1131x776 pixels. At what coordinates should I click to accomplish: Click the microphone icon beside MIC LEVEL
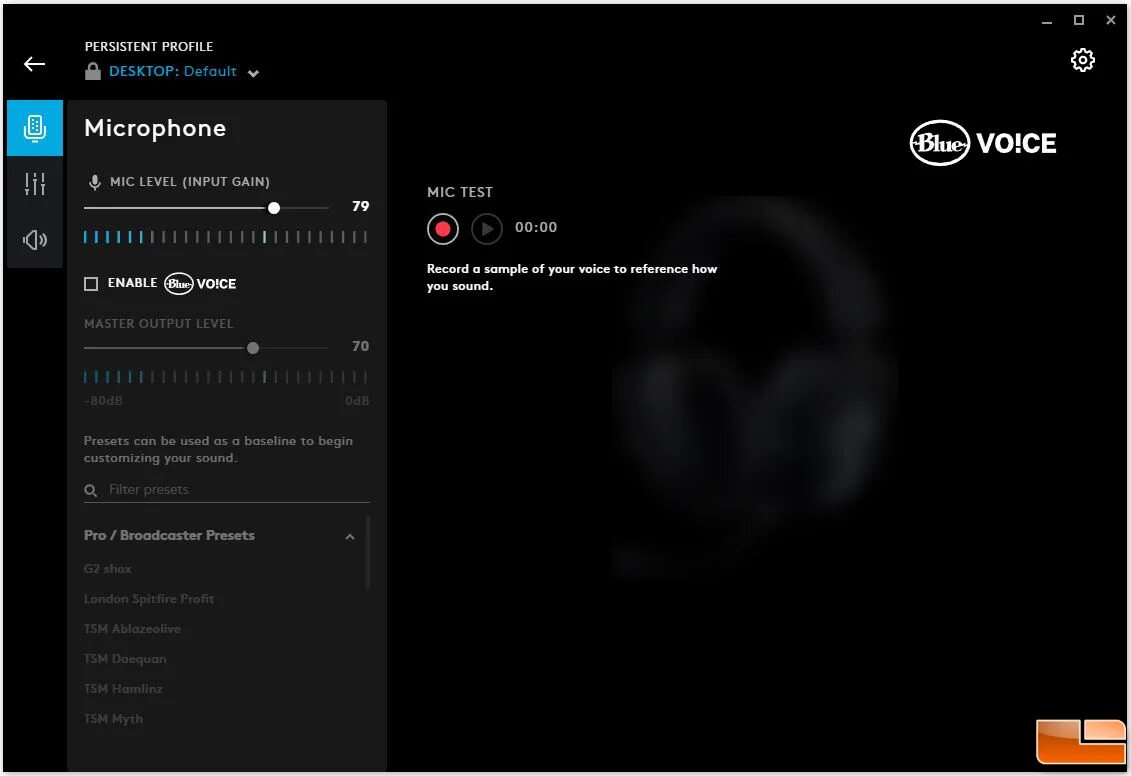94,182
